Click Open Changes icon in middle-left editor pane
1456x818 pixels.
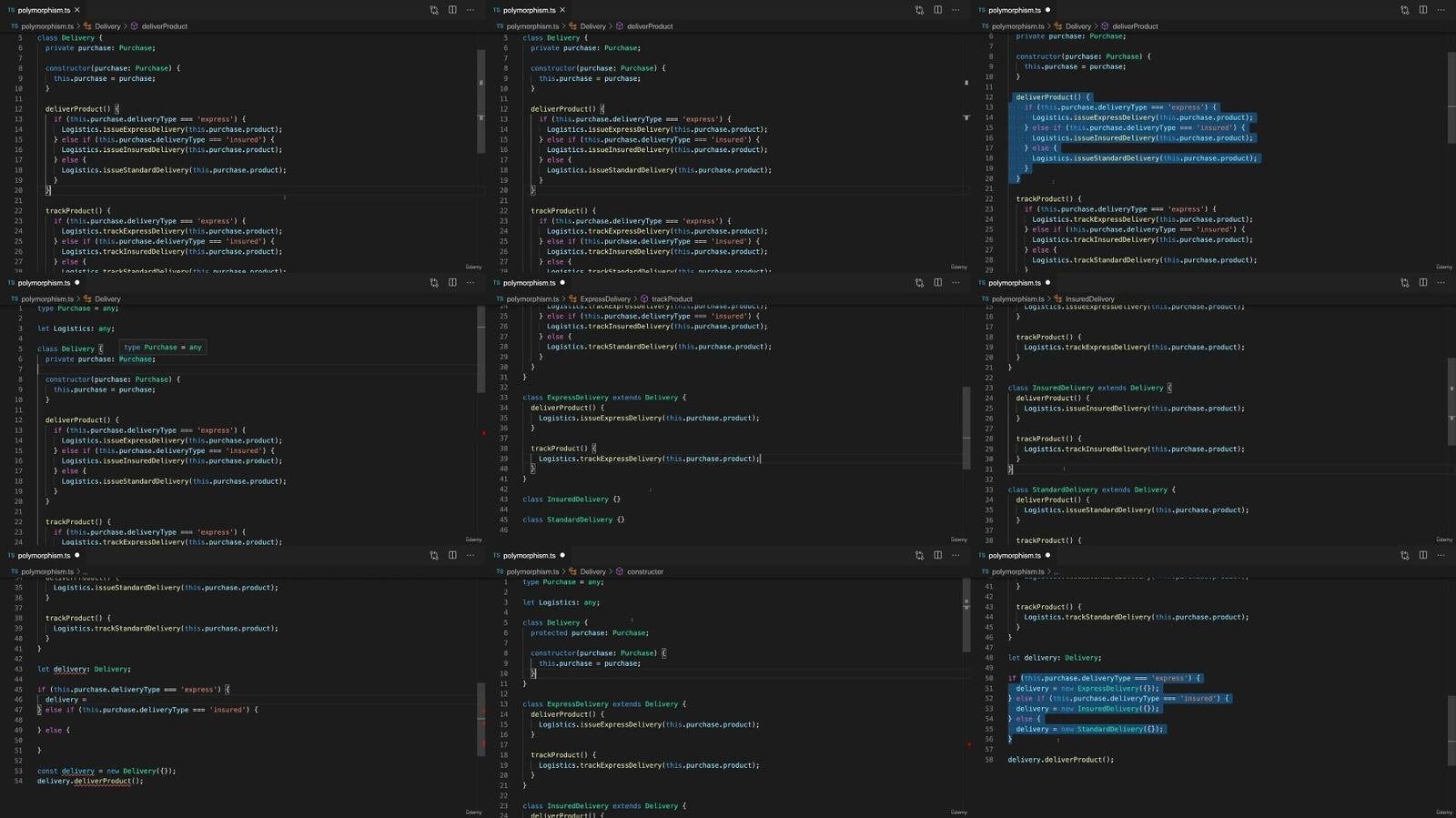coord(434,283)
